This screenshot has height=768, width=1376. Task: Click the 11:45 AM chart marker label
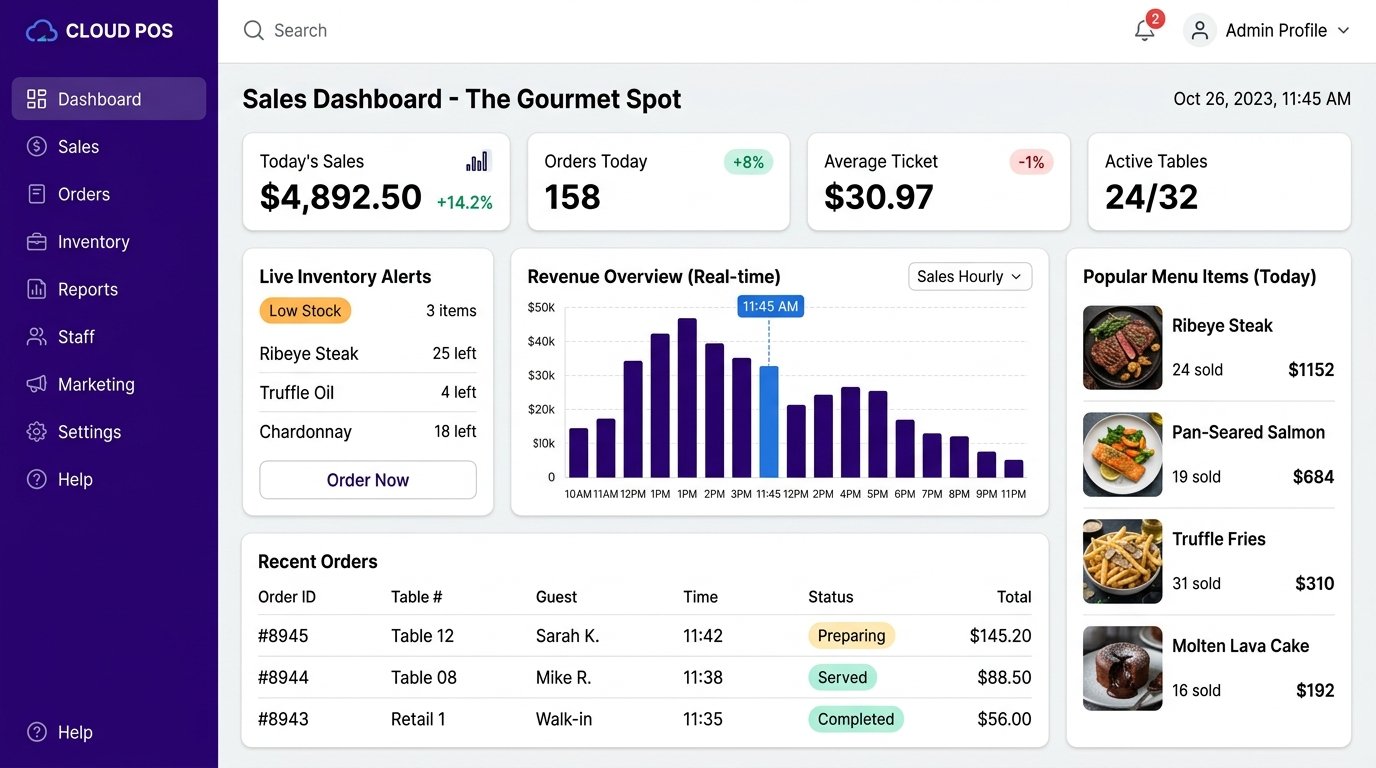tap(770, 306)
